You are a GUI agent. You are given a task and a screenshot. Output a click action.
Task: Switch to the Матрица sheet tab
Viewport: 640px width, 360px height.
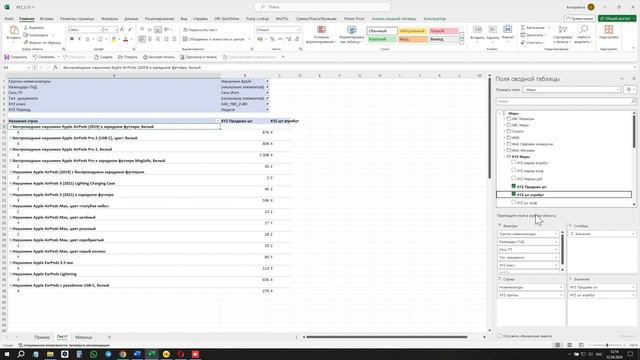83,337
